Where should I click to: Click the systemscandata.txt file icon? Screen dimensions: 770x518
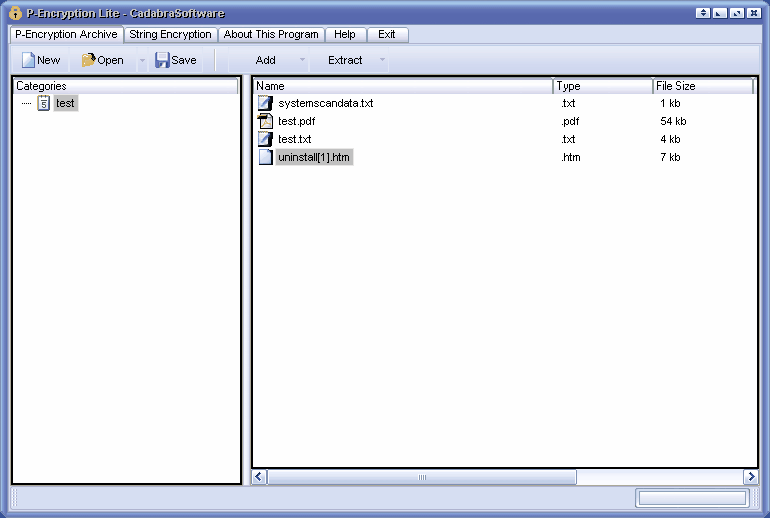265,103
